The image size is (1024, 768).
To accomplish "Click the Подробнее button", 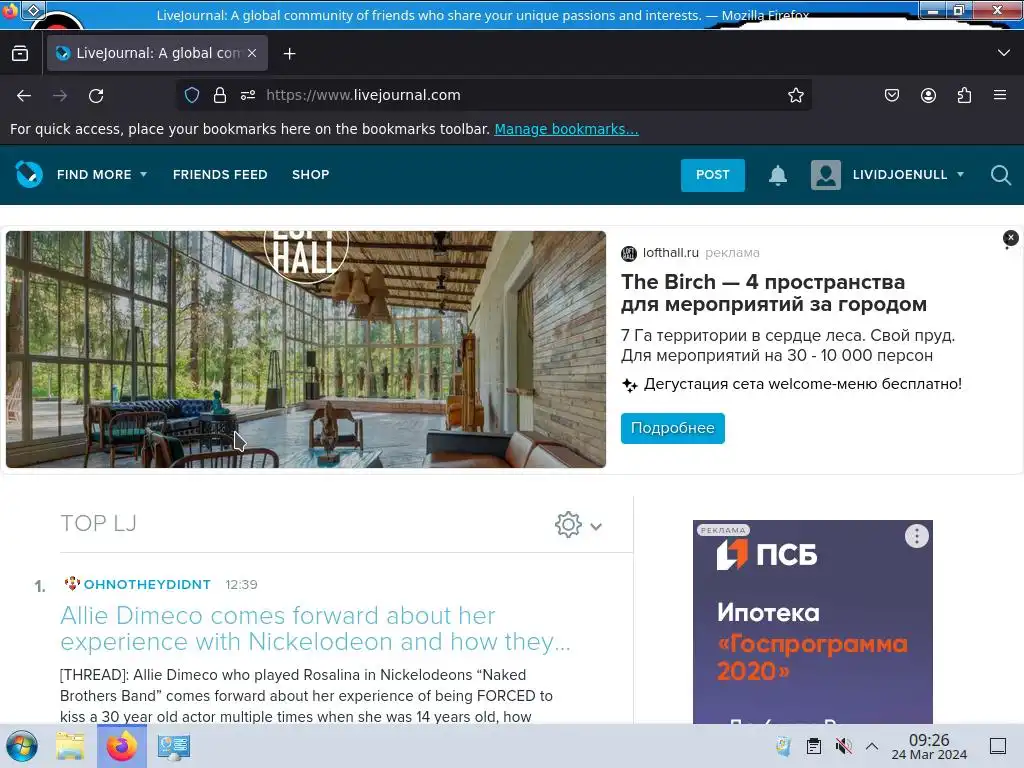I will [673, 428].
